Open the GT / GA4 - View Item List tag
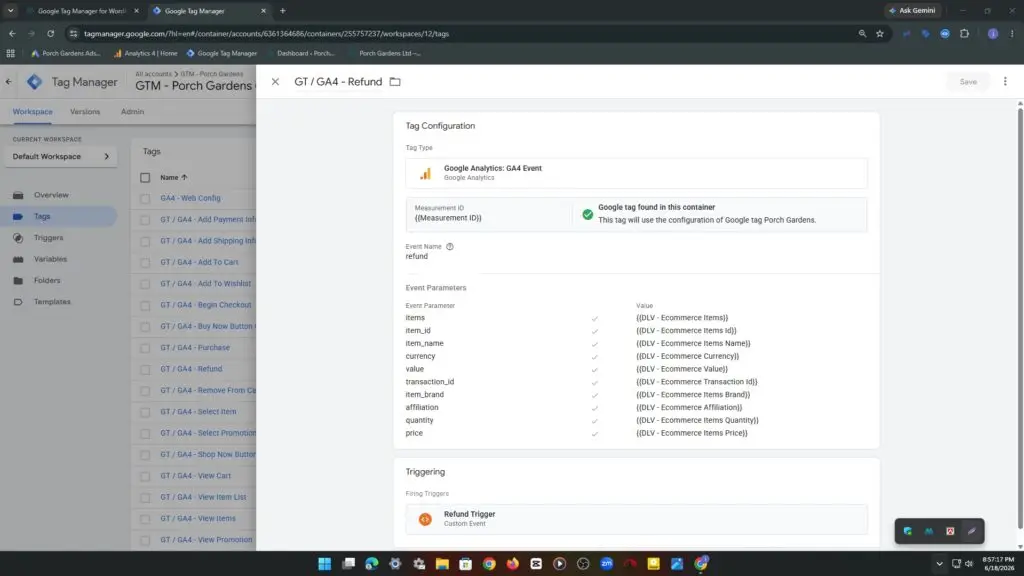This screenshot has width=1024, height=576. click(x=203, y=497)
